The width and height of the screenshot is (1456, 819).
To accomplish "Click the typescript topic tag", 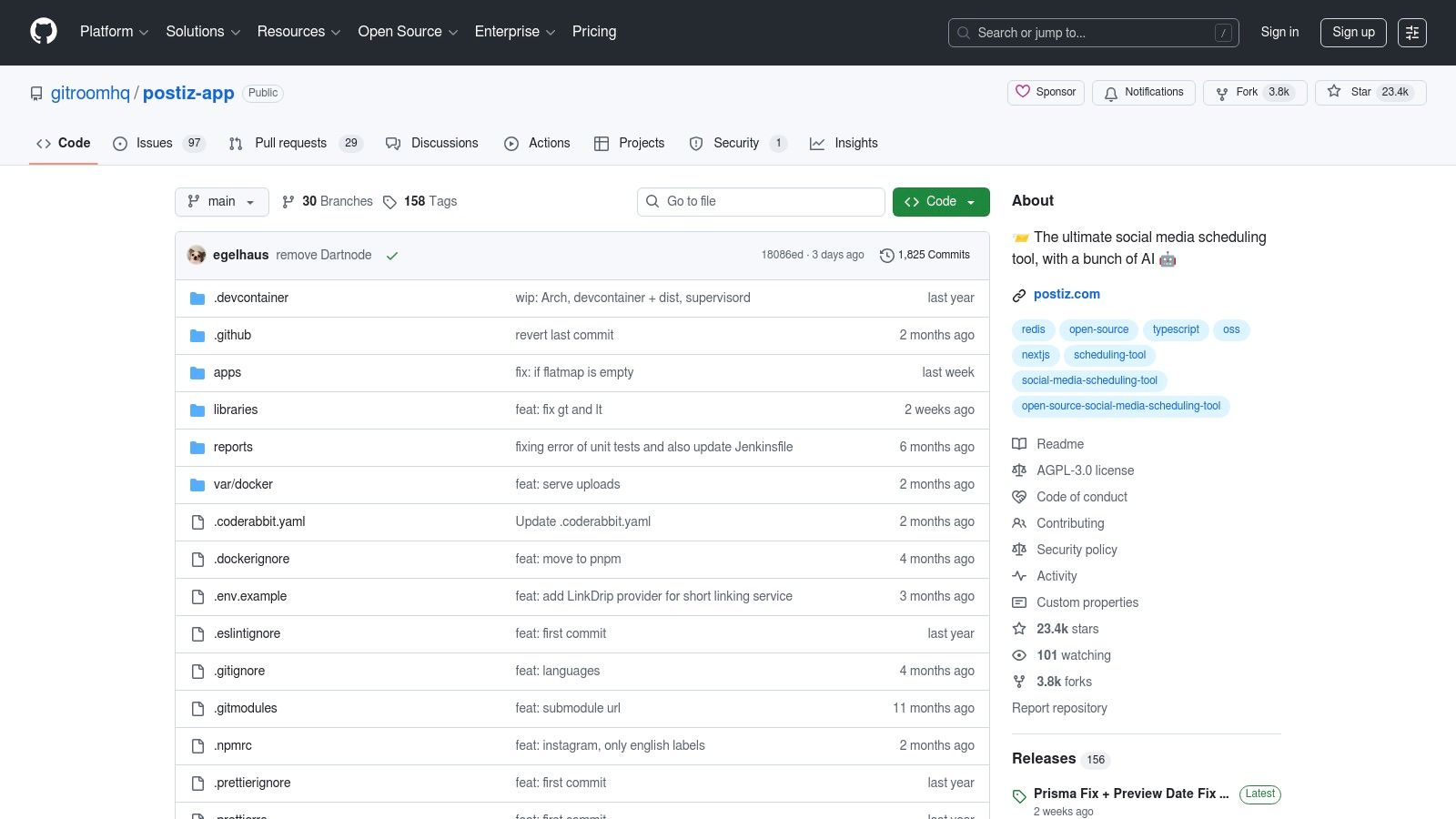I will [1176, 329].
